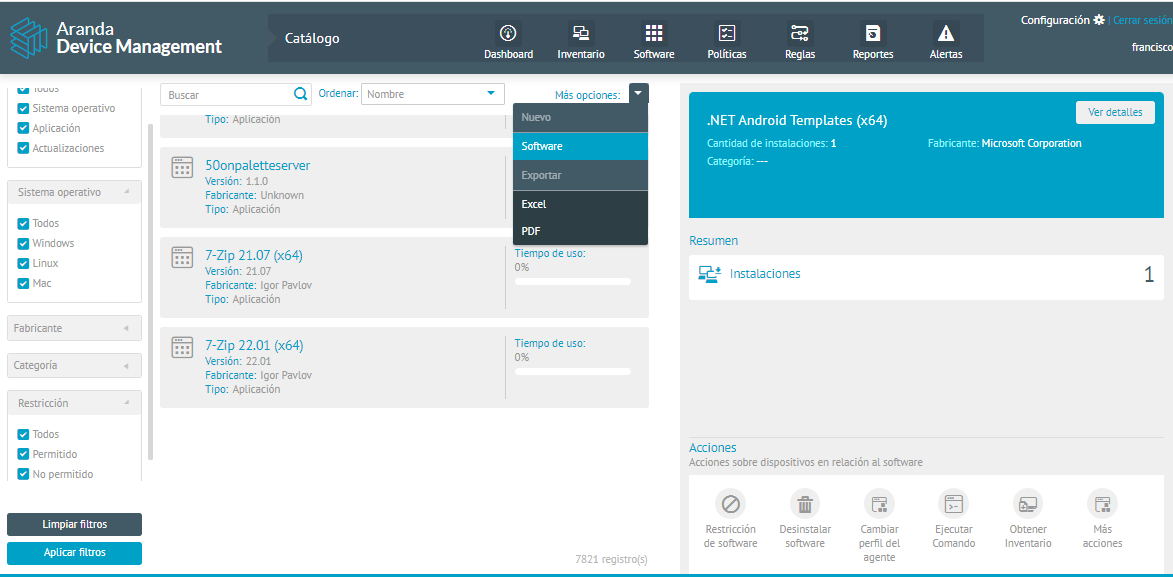Open the Alertas warning triangle icon
1173x577 pixels.
[946, 34]
